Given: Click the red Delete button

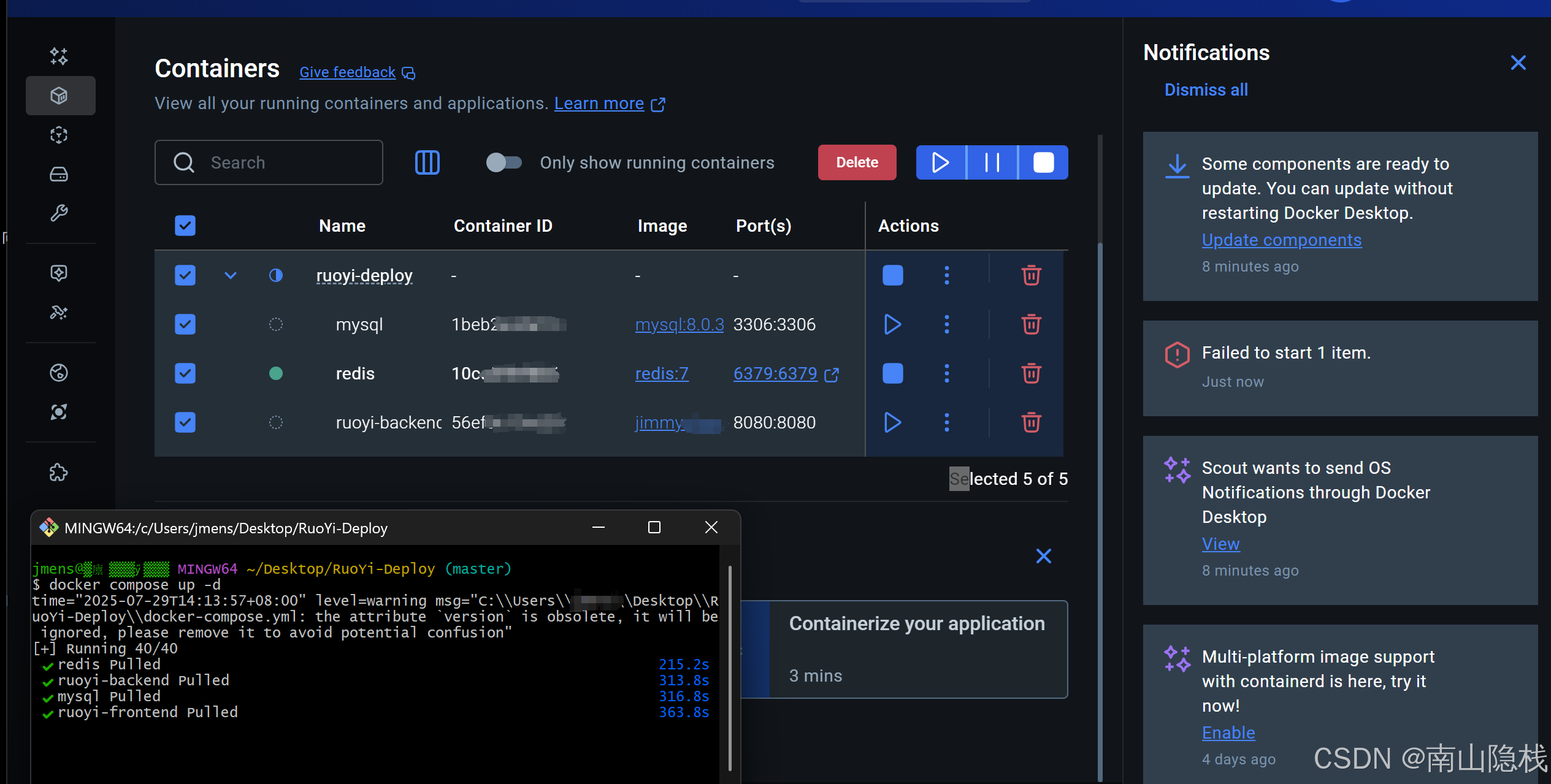Looking at the screenshot, I should tap(857, 162).
